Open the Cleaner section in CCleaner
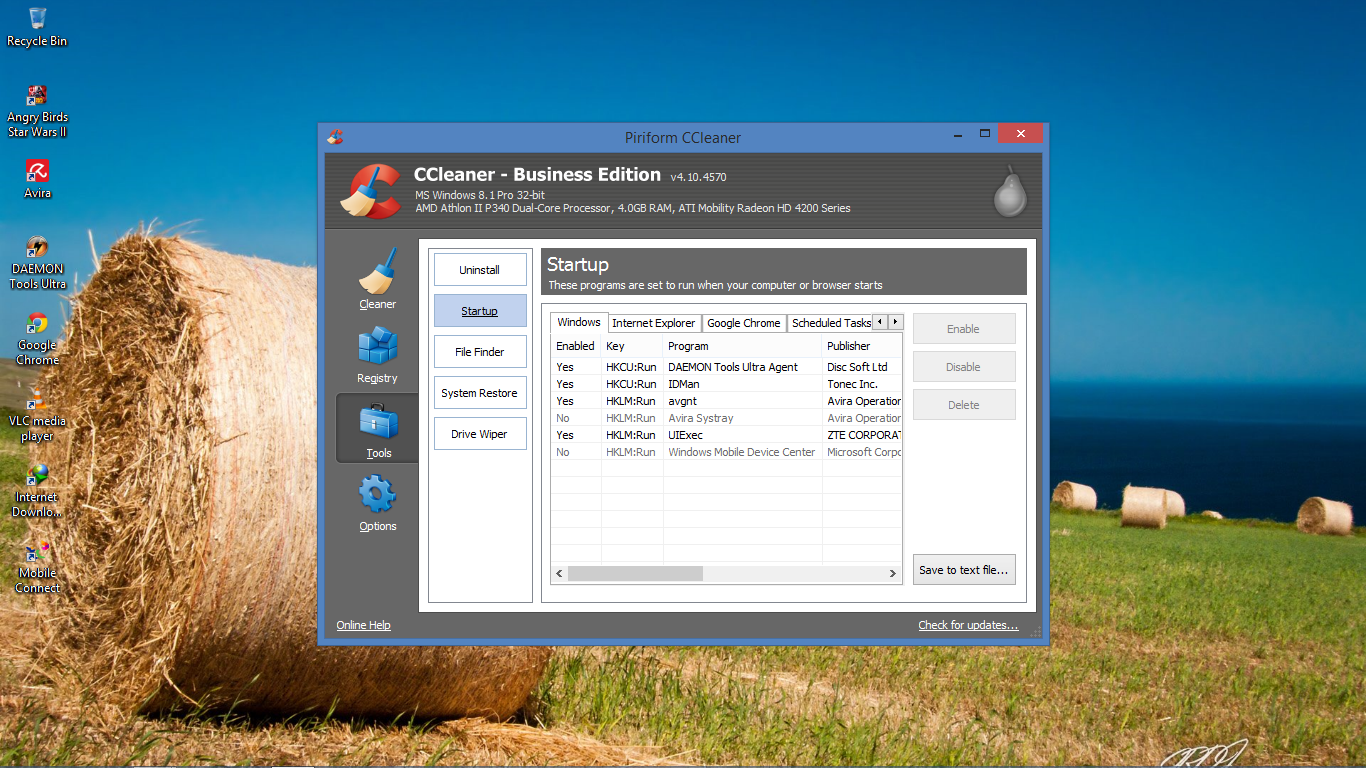The width and height of the screenshot is (1366, 768). pyautogui.click(x=378, y=279)
